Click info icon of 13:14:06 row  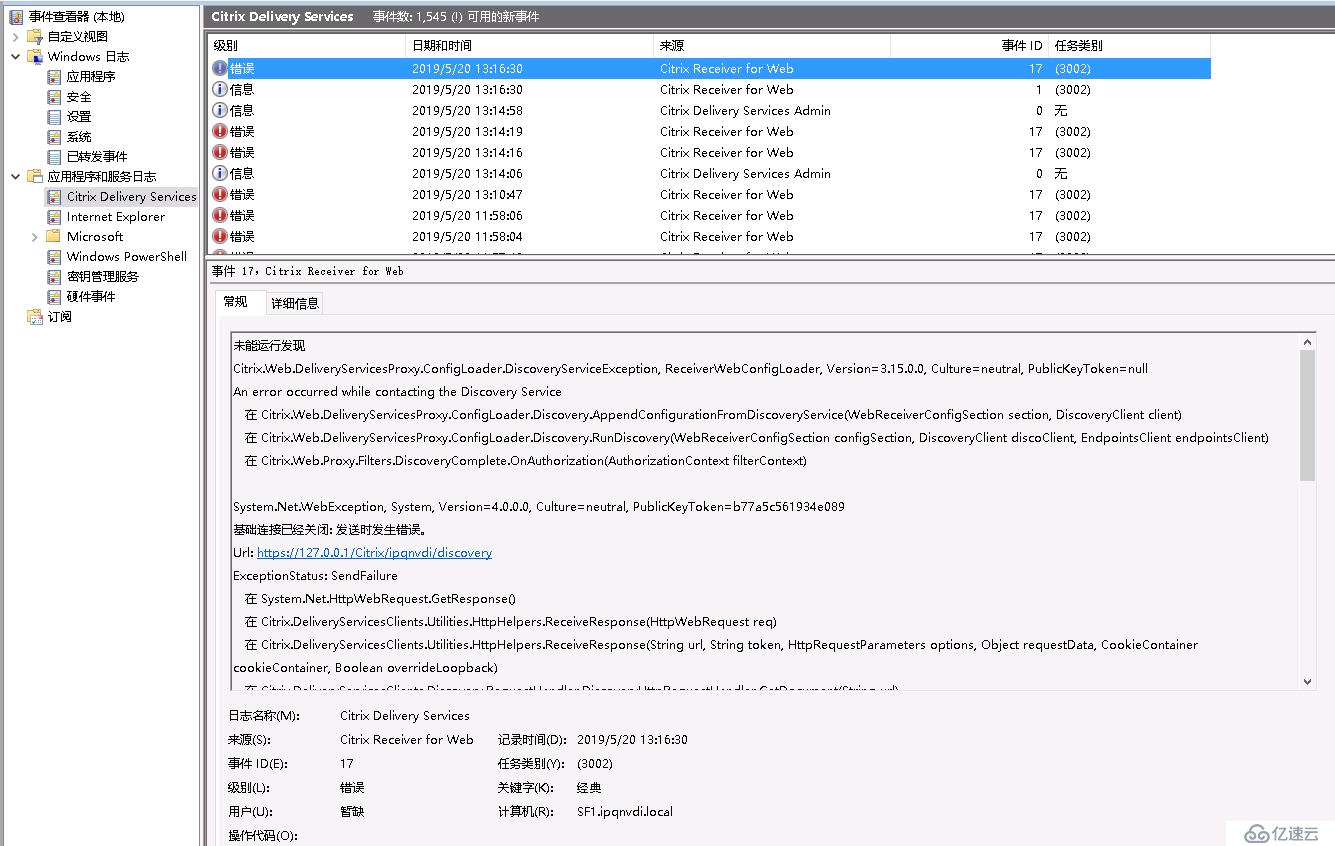click(220, 174)
